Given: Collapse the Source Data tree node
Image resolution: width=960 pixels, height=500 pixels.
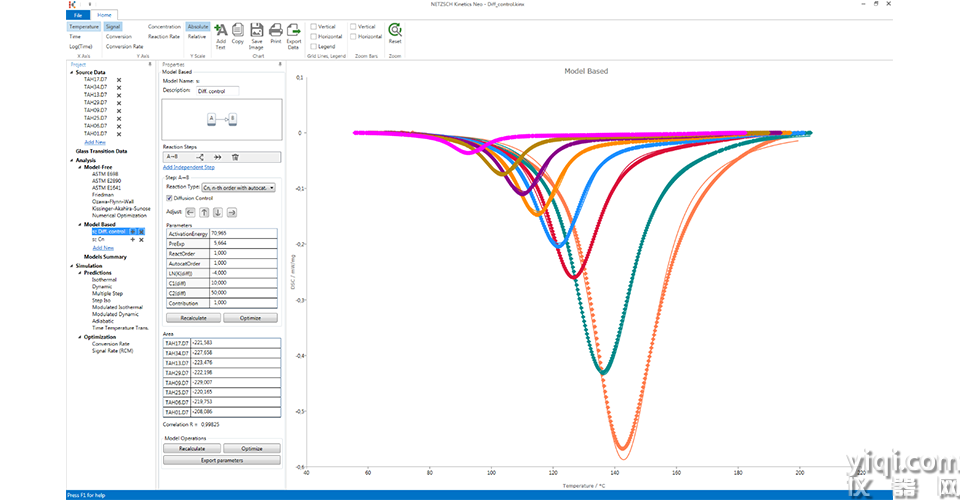Looking at the screenshot, I should point(72,72).
